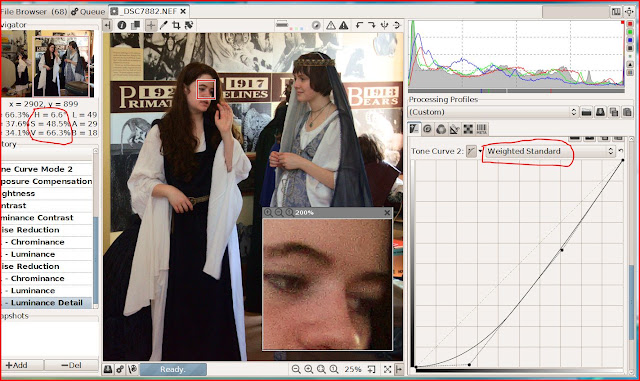The height and width of the screenshot is (381, 640).
Task: Open the Raw tools tab
Action: 468,129
